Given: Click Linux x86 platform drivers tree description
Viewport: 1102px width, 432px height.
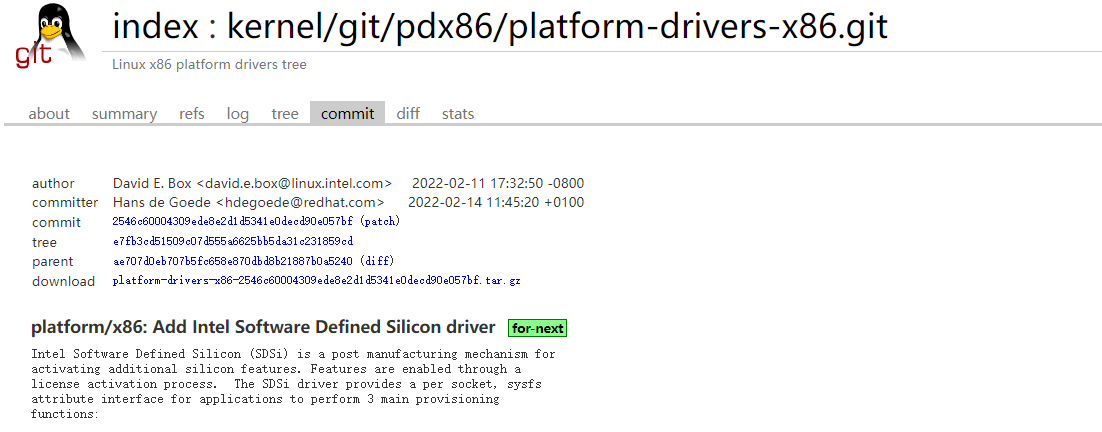Looking at the screenshot, I should click(209, 65).
